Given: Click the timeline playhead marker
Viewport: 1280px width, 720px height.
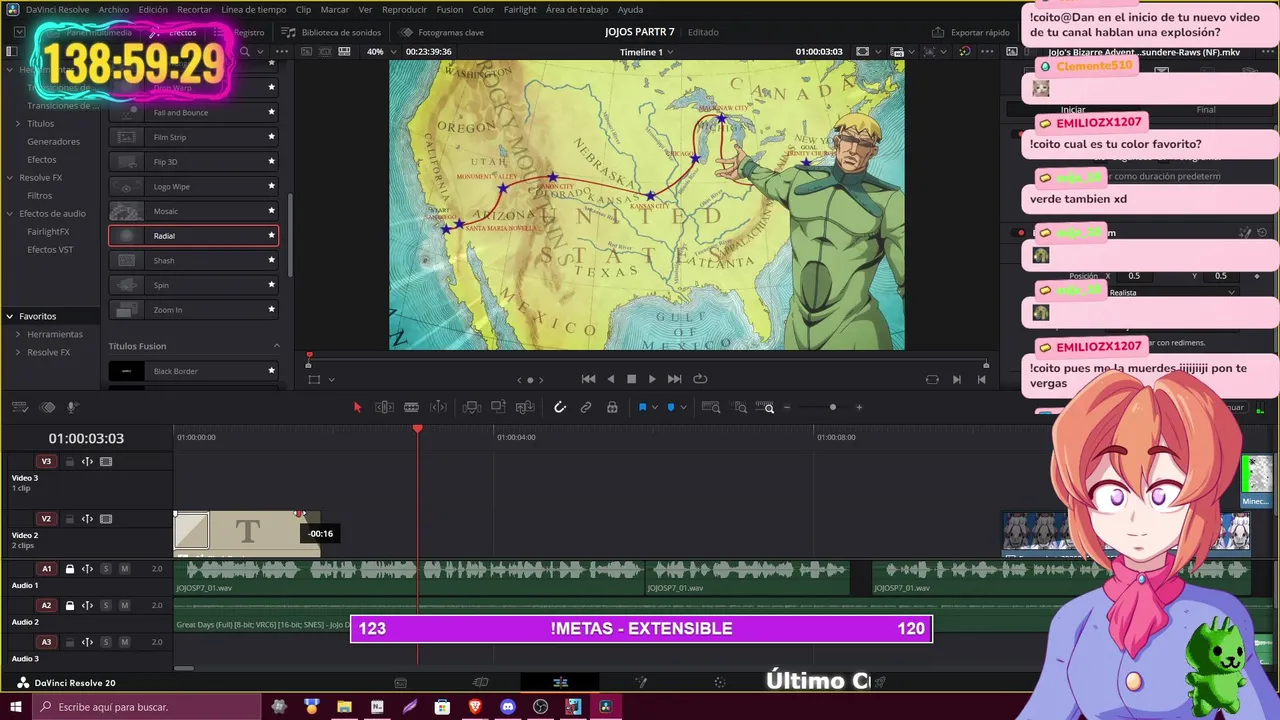Looking at the screenshot, I should click(x=418, y=429).
